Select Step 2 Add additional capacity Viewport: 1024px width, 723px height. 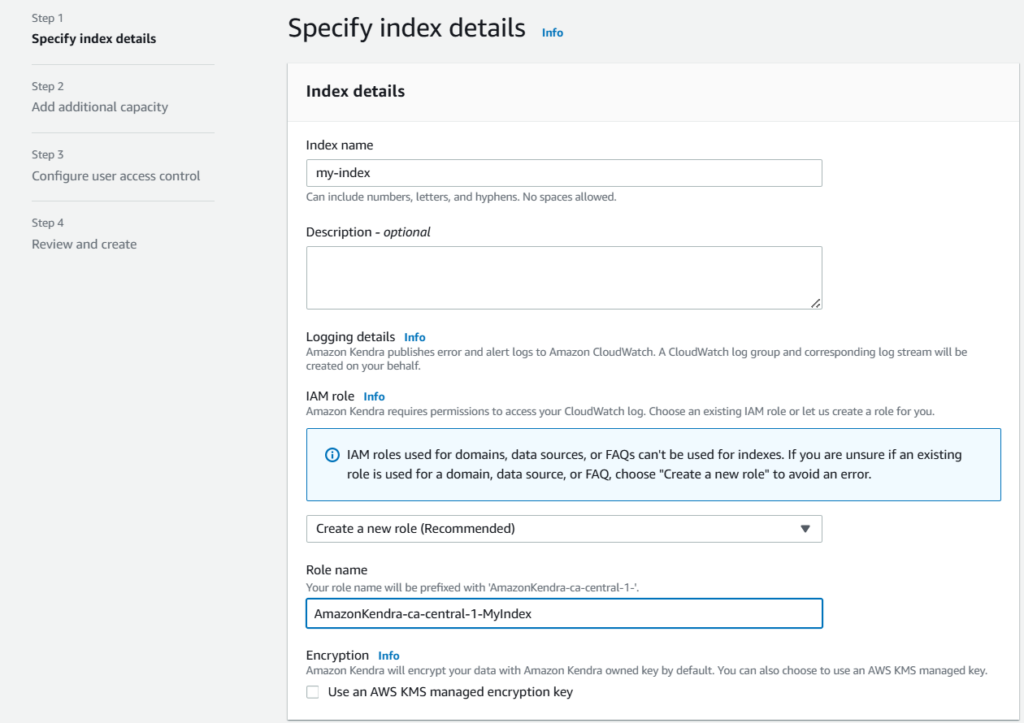[100, 107]
